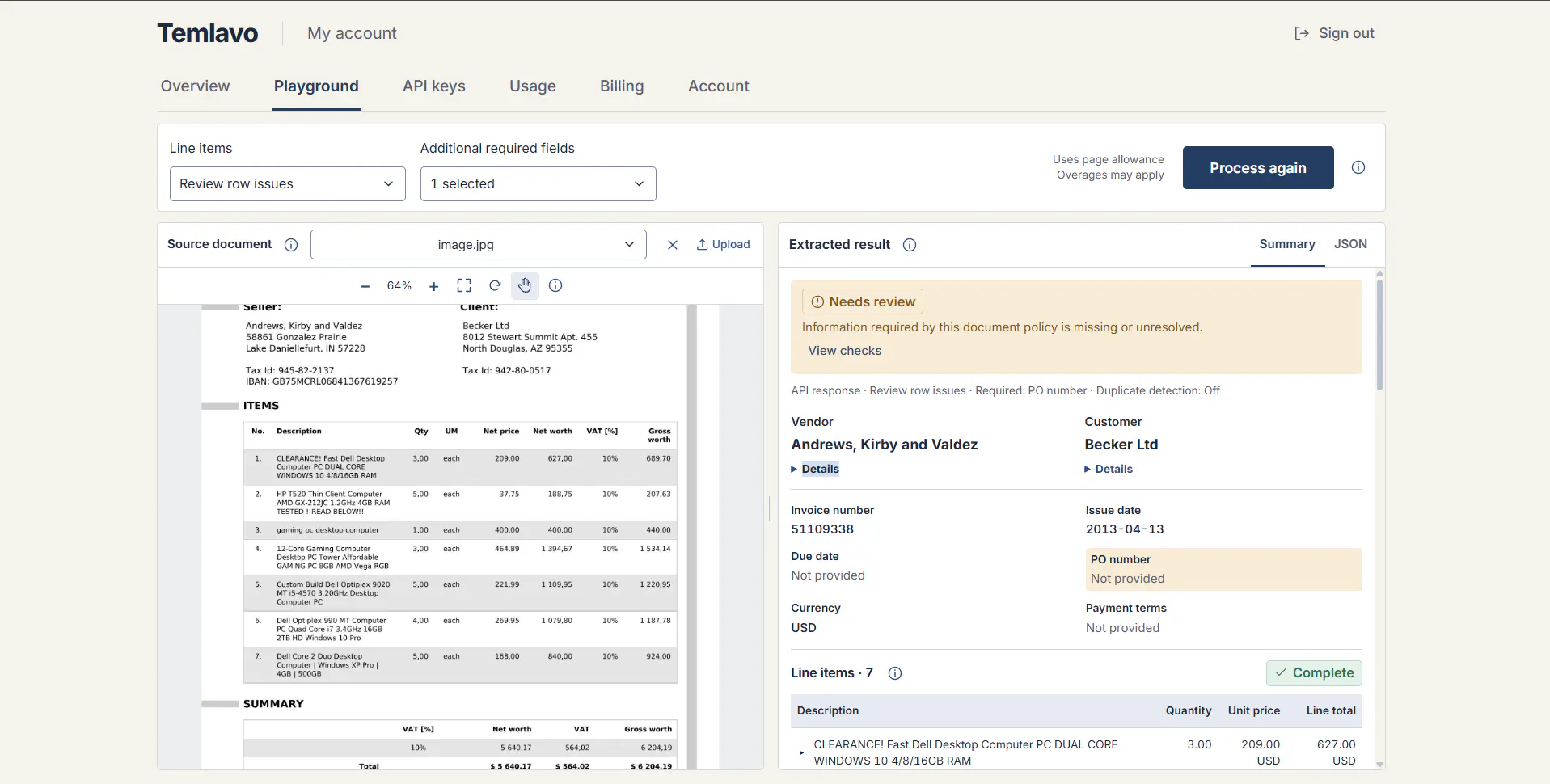Open the Additional required fields dropdown

tap(538, 183)
